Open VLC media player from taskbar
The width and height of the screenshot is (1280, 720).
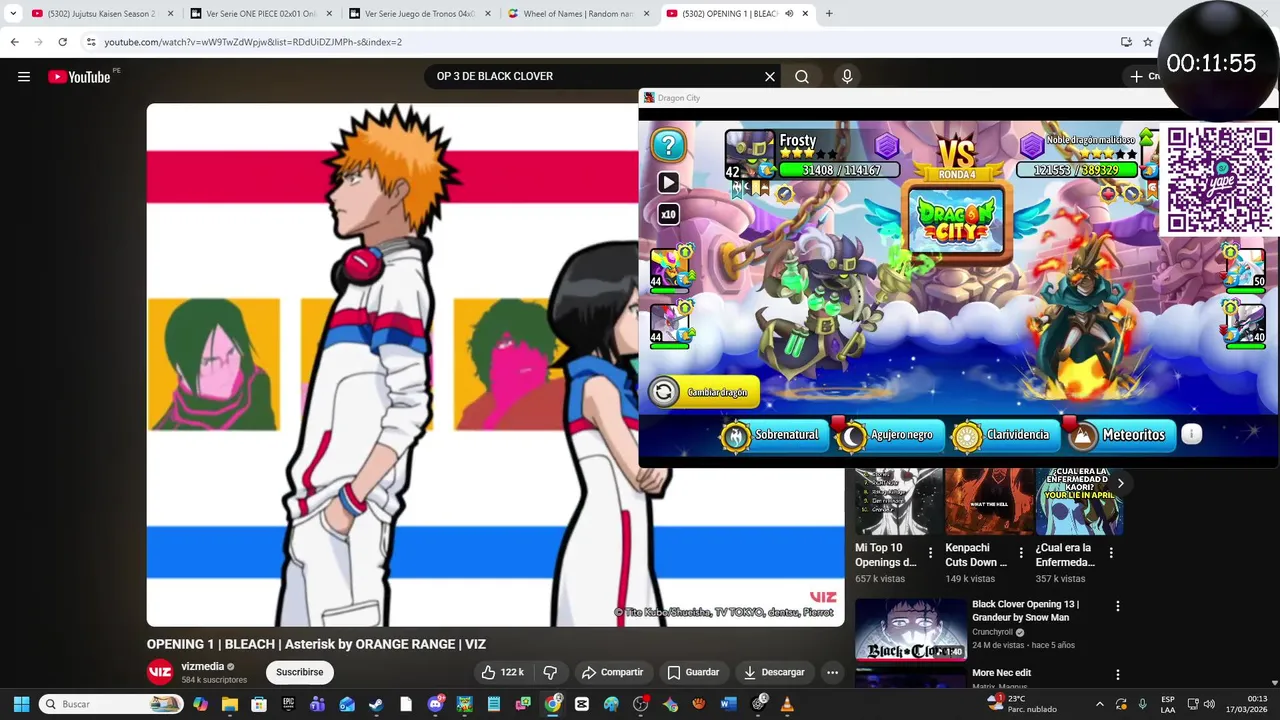(787, 704)
